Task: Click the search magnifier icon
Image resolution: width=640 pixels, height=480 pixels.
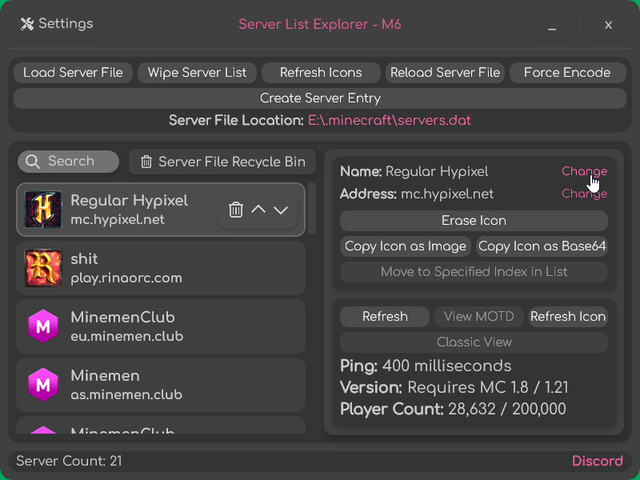Action: (x=33, y=162)
